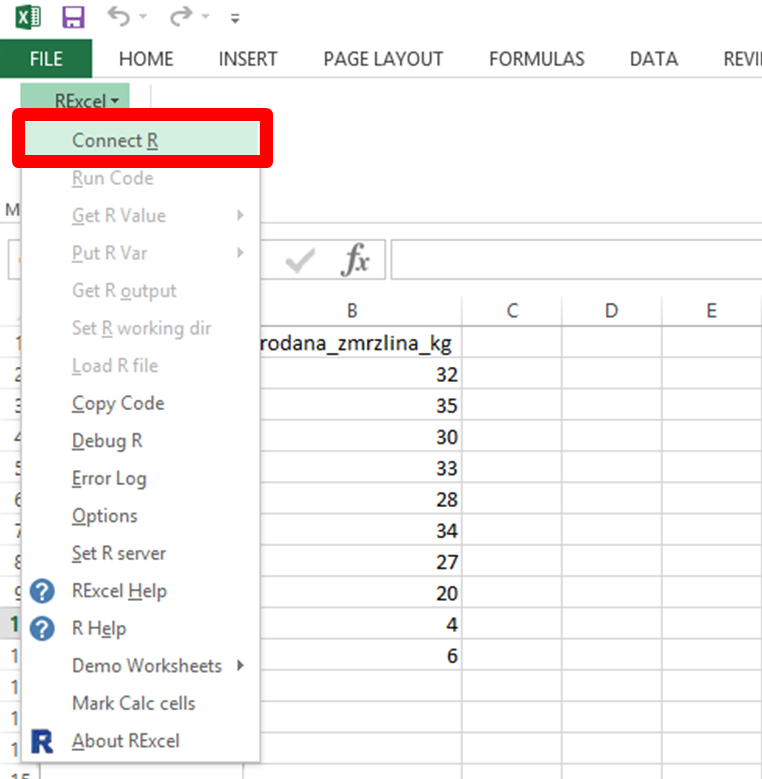
Task: Switch to the DATA tab
Action: [x=654, y=59]
